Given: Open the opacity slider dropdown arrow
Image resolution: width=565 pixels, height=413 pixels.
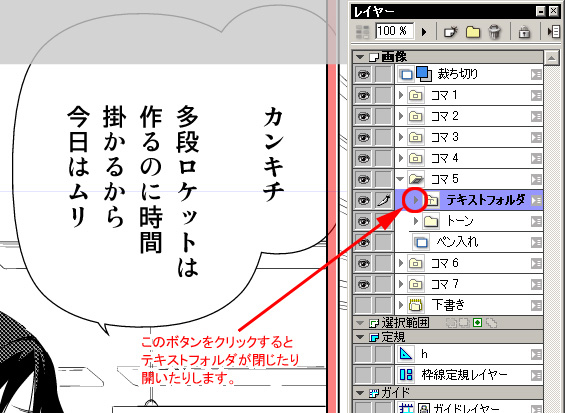Looking at the screenshot, I should pos(424,32).
